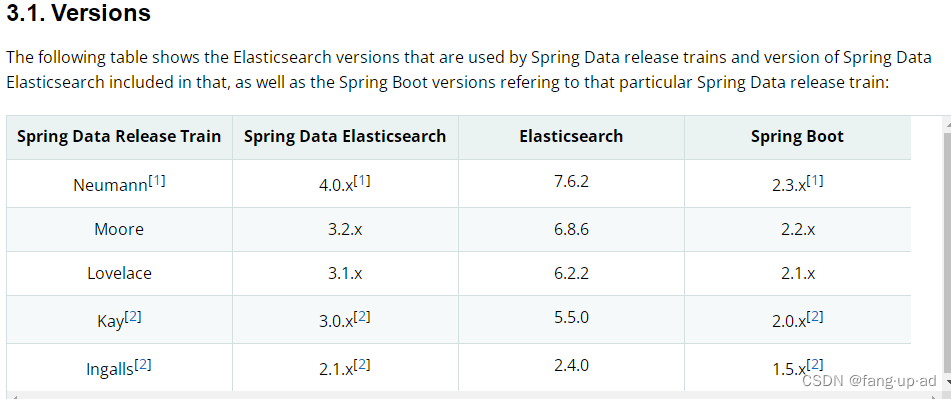Image resolution: width=951 pixels, height=399 pixels.
Task: Click the 3.1. Versions heading
Action: [x=78, y=13]
